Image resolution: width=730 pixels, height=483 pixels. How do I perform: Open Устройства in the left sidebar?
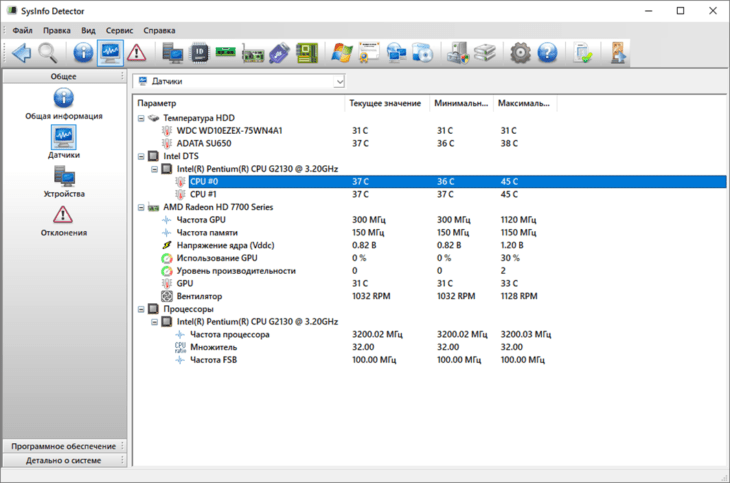coord(64,182)
